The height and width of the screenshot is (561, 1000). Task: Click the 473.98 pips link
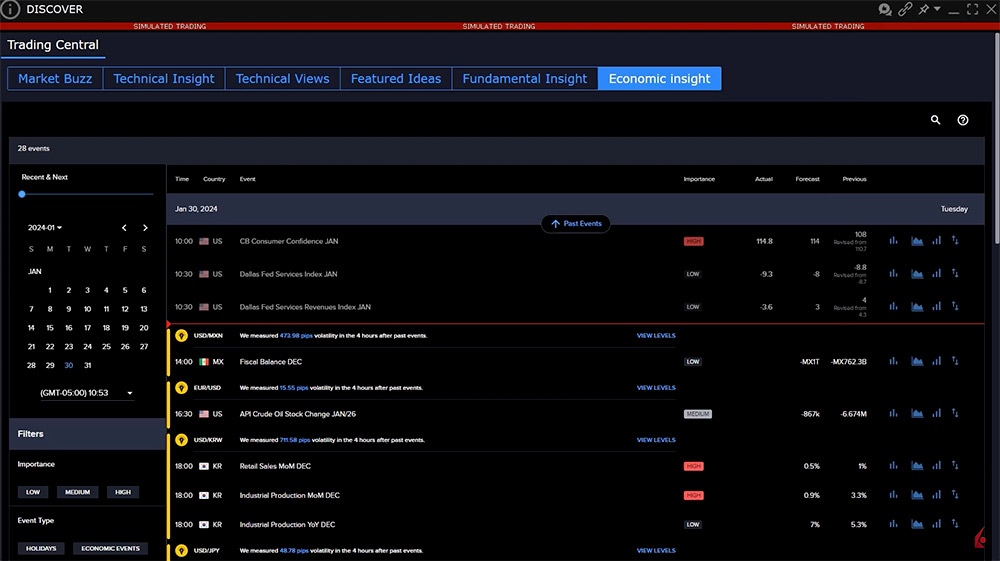(296, 335)
